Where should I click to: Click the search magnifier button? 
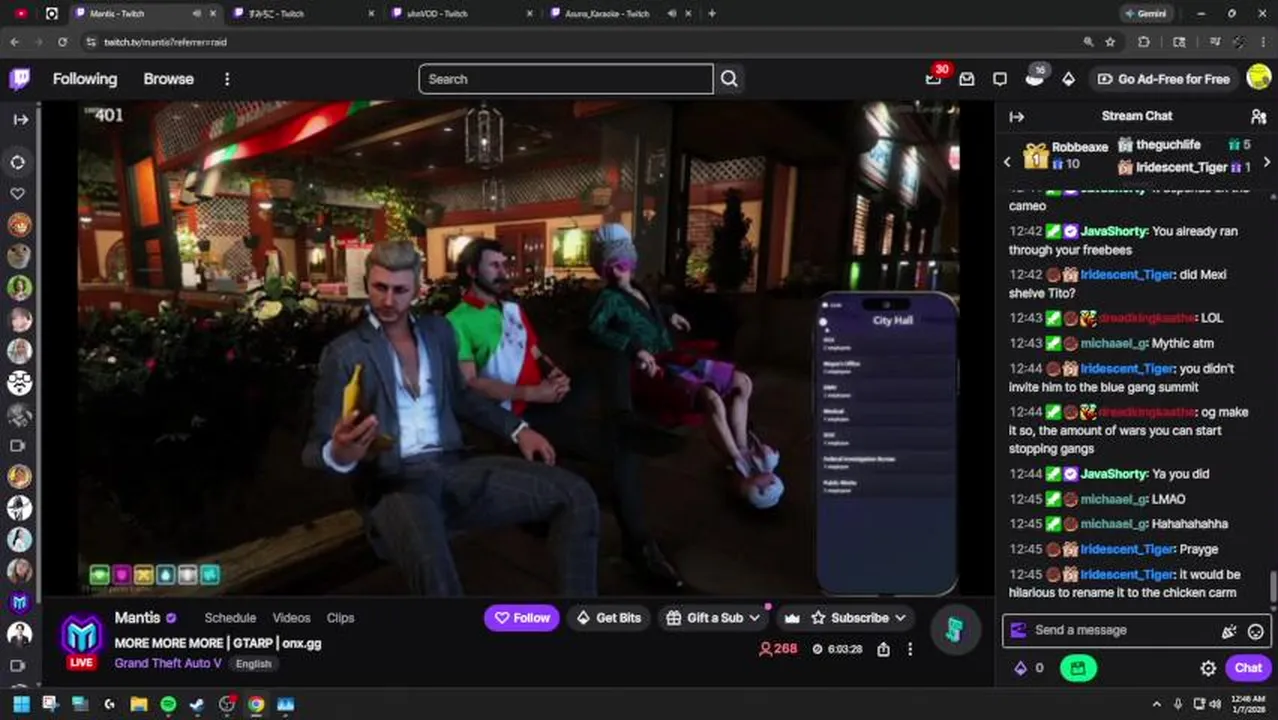pos(729,79)
